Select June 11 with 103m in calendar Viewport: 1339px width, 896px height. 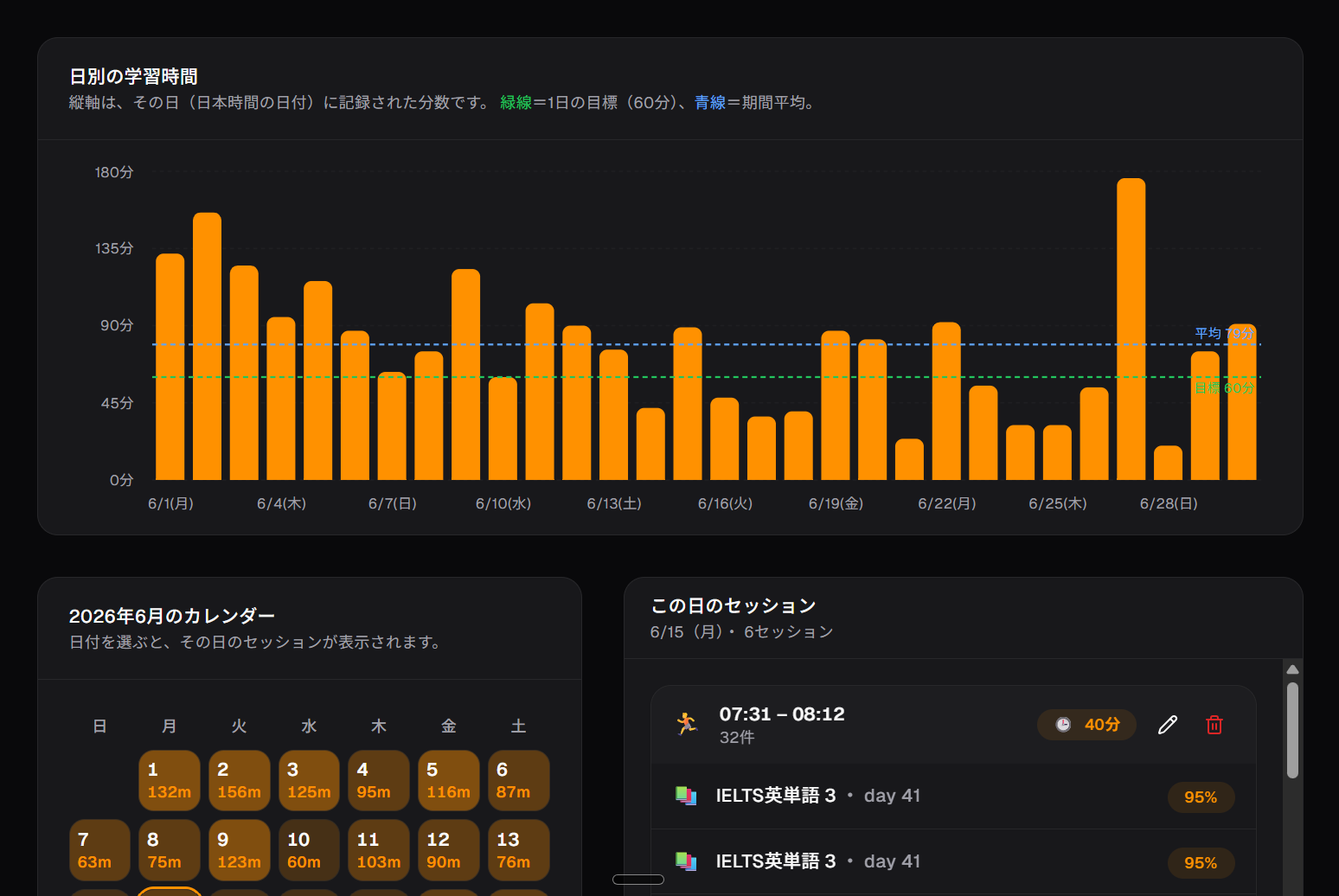coord(379,850)
